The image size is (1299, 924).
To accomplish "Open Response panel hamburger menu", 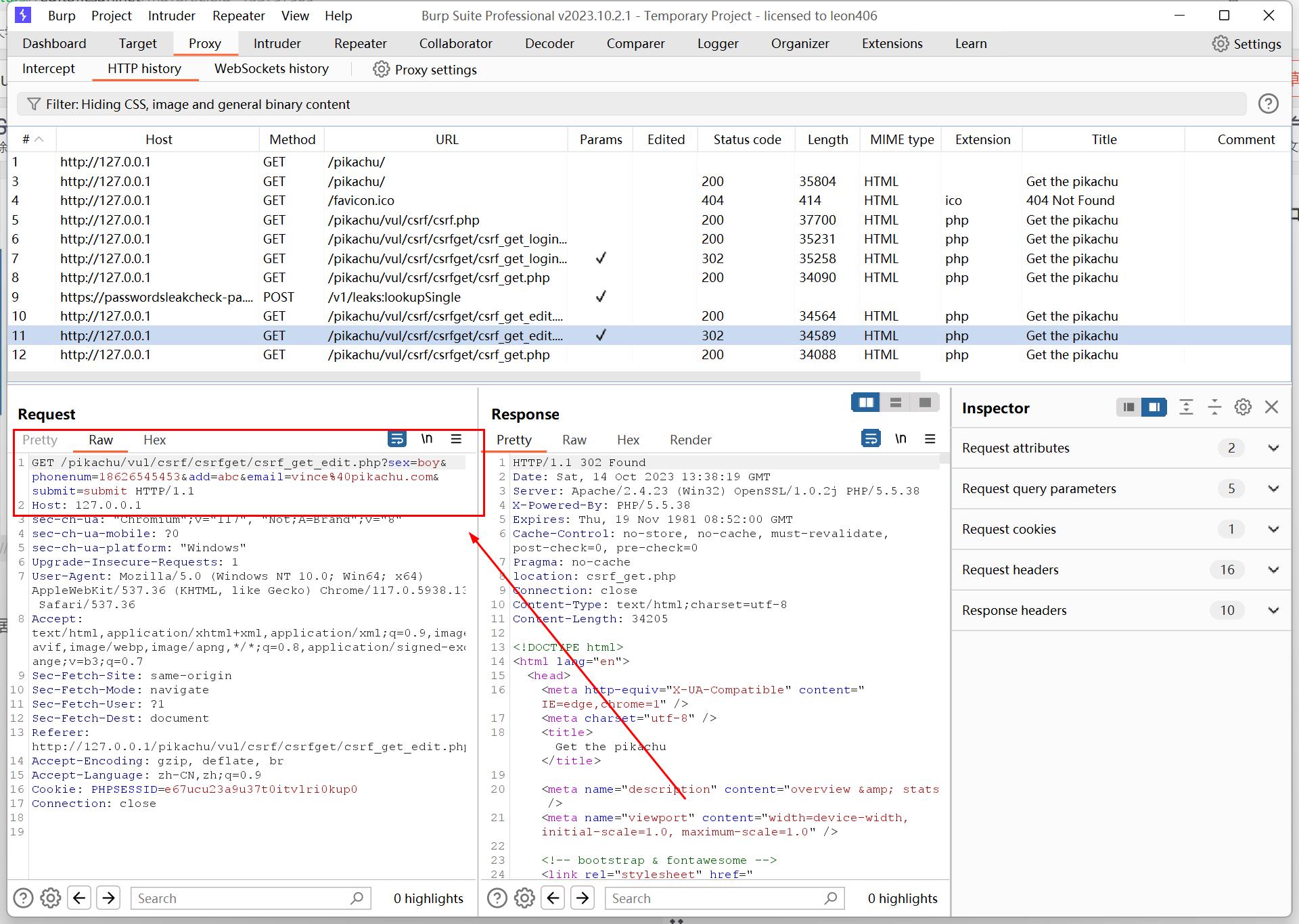I will click(930, 439).
